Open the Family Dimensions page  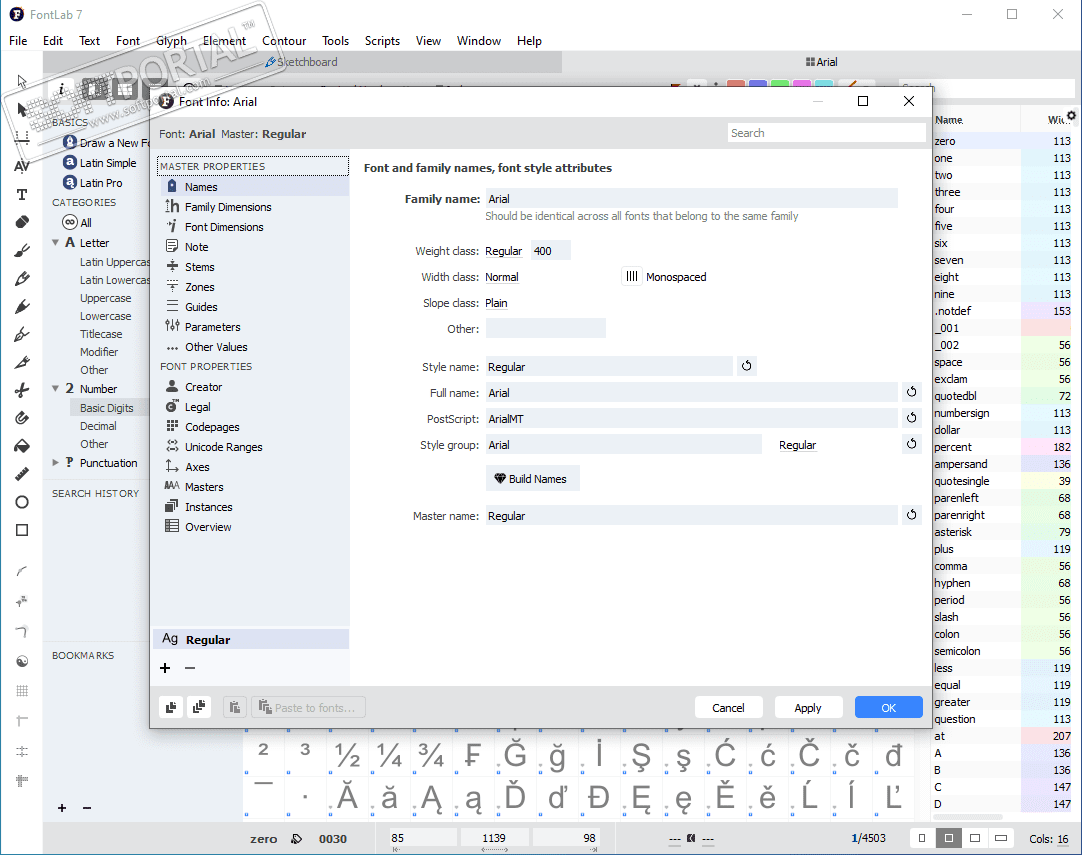pos(227,207)
